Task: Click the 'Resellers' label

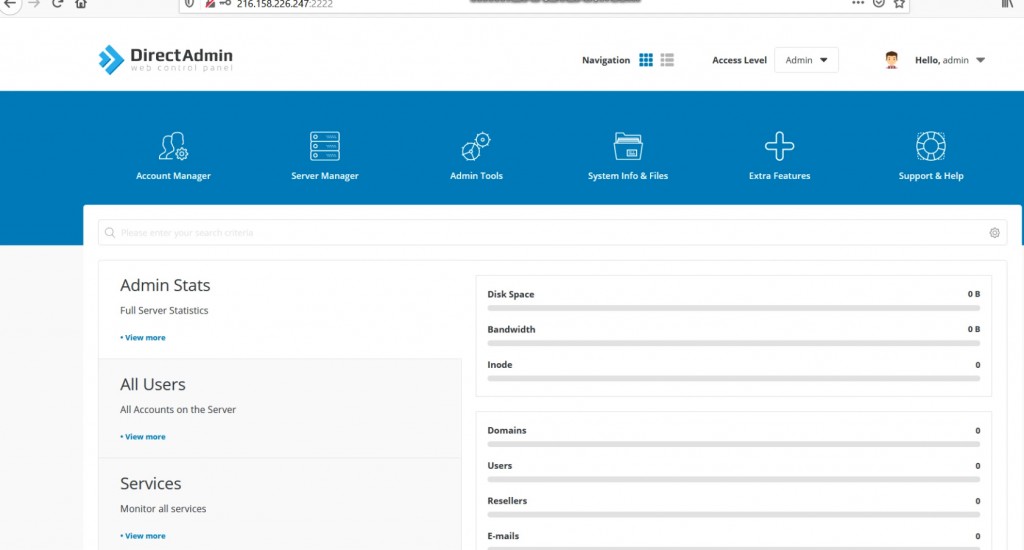Action: (507, 502)
